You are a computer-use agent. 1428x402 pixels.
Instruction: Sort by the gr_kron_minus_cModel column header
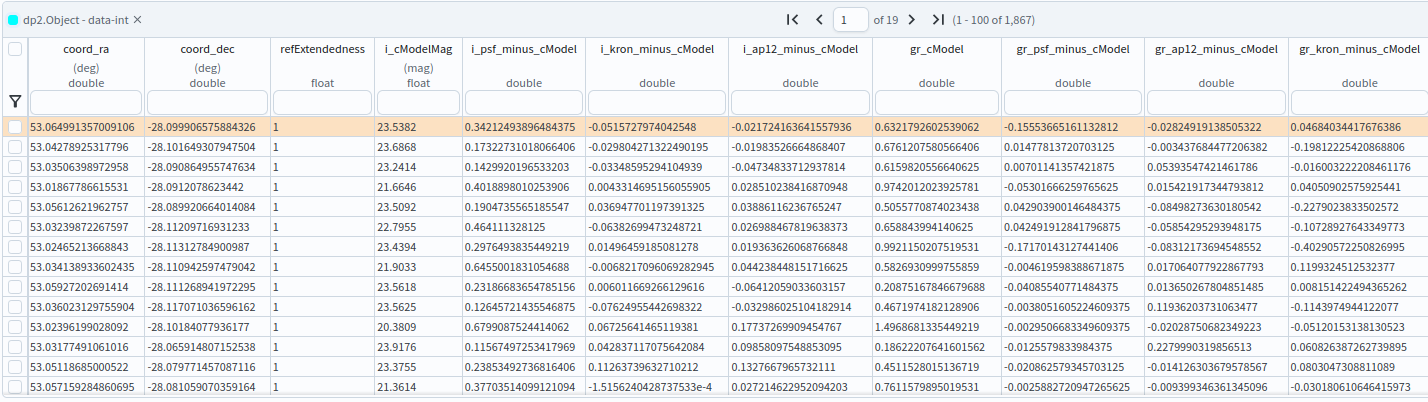(1359, 49)
